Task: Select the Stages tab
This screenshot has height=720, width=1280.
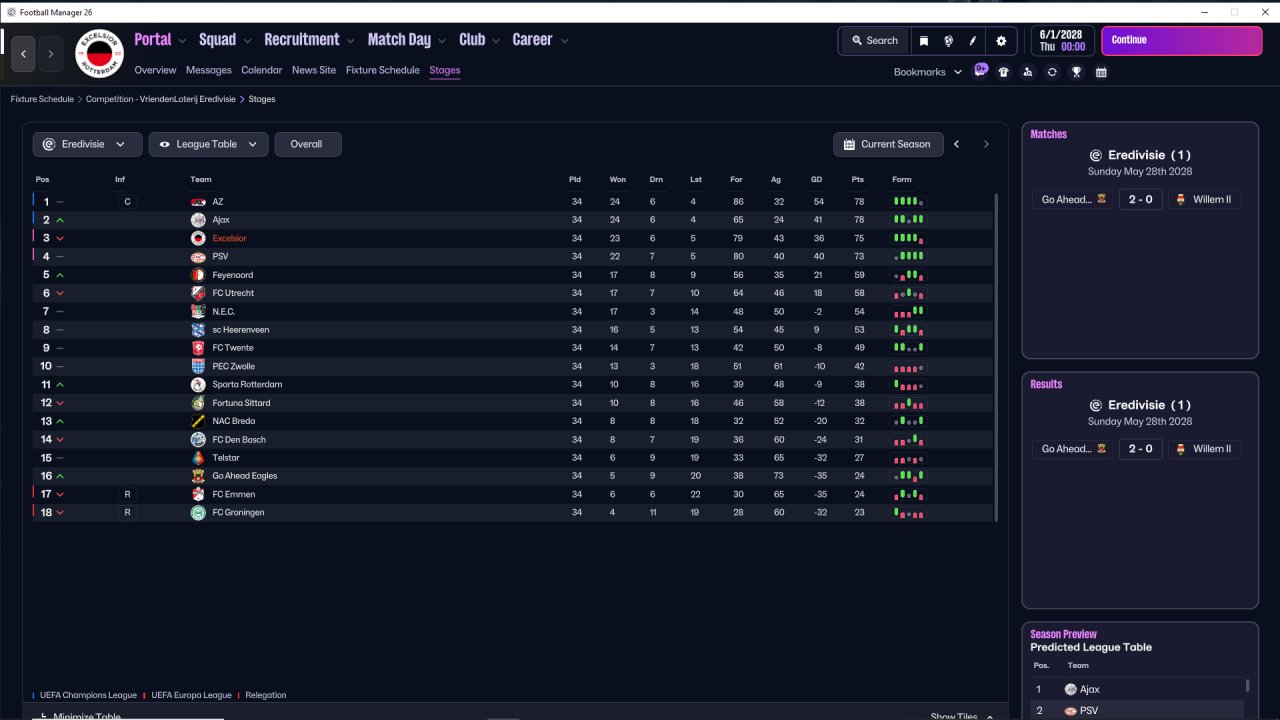Action: point(445,70)
